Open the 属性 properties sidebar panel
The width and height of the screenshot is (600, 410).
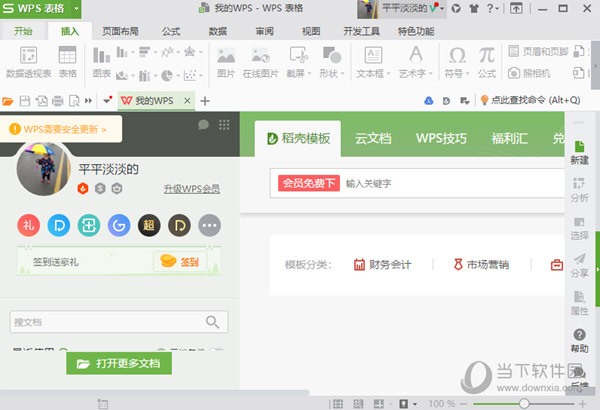pyautogui.click(x=579, y=303)
